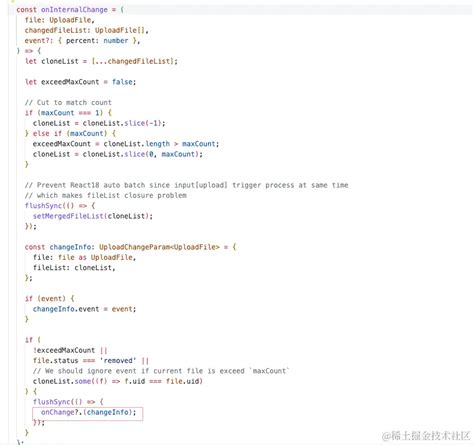This screenshot has width=474, height=445.
Task: Click the onInternalChange function name
Action: (x=74, y=10)
